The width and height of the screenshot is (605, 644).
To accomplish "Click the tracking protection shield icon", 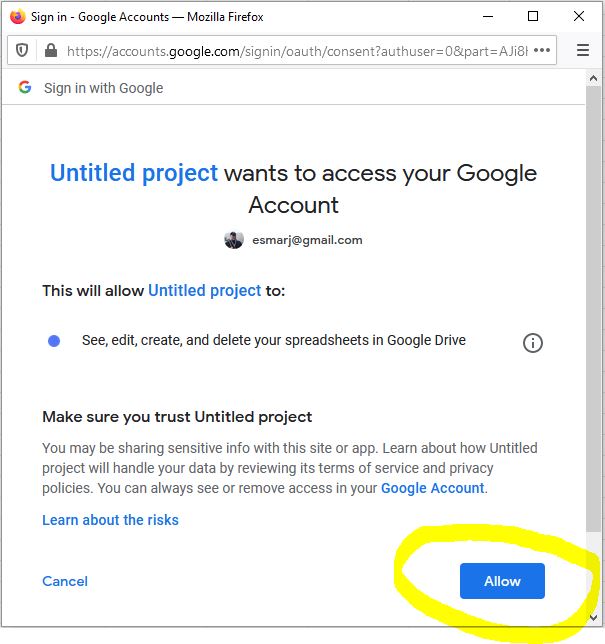I will (x=23, y=50).
